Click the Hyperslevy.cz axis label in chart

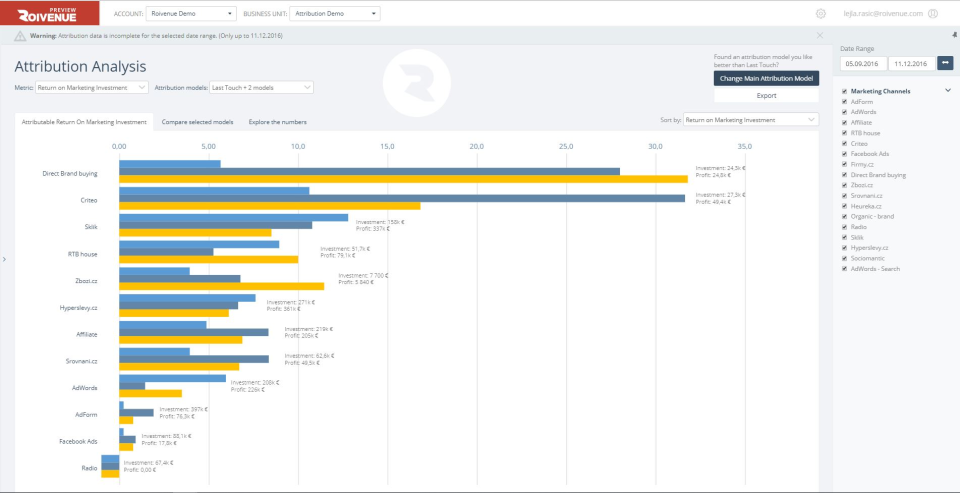click(78, 307)
